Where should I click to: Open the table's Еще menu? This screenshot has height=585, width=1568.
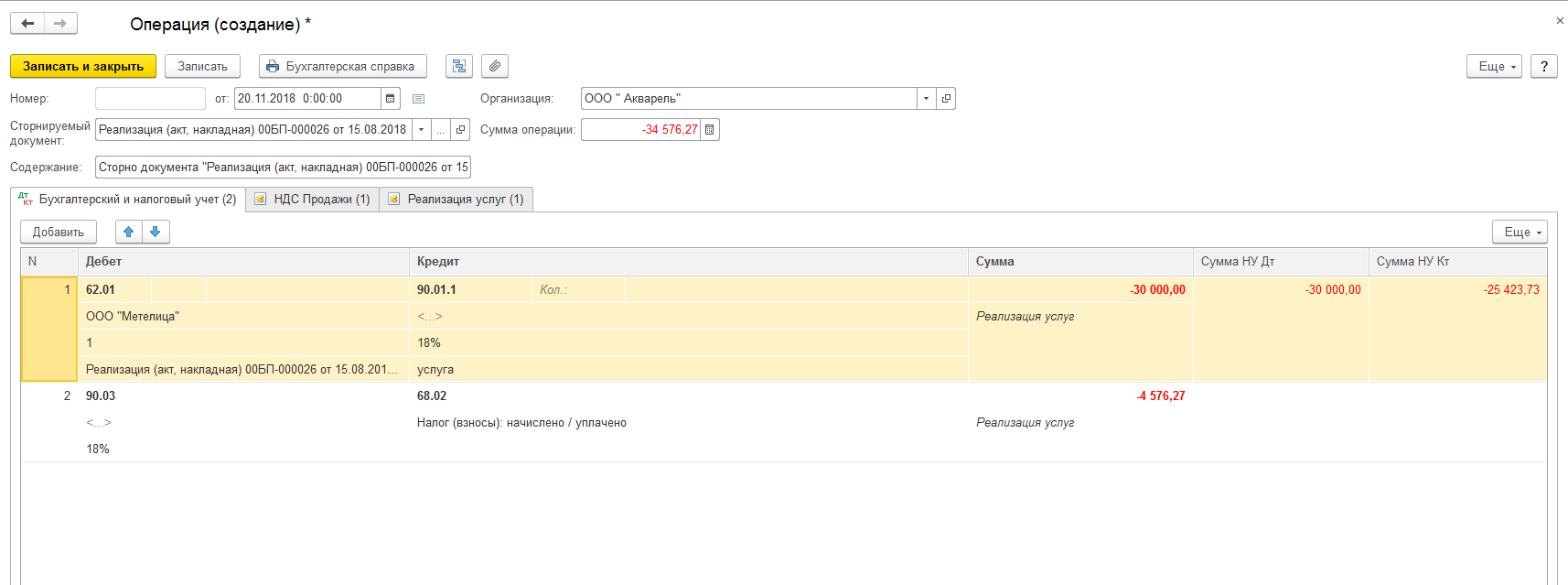[1520, 232]
